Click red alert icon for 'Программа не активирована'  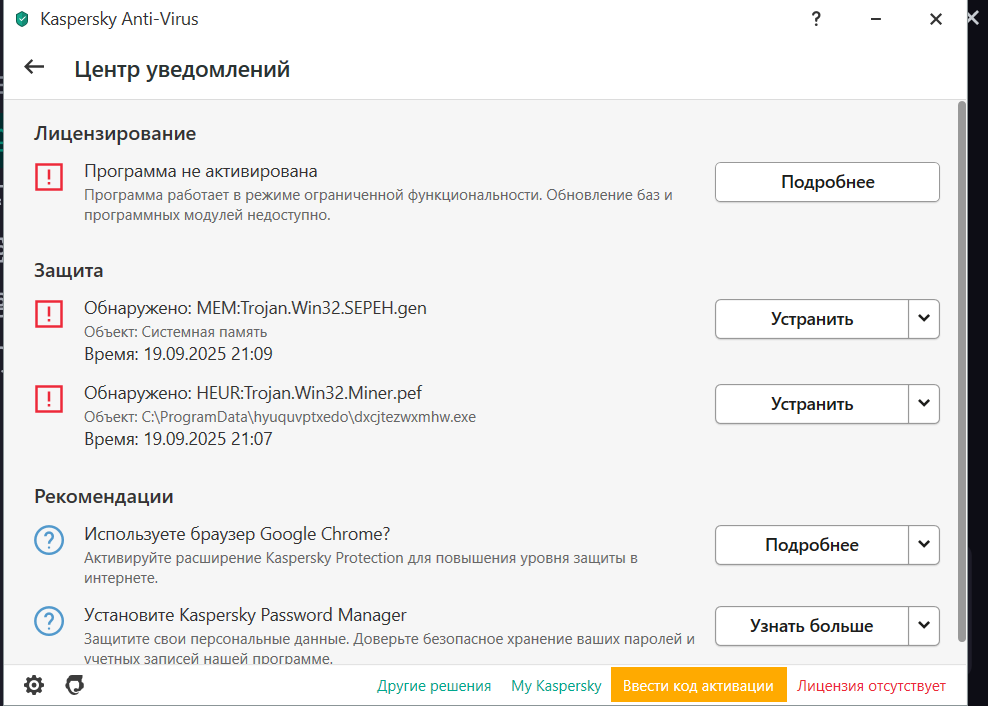(x=49, y=177)
